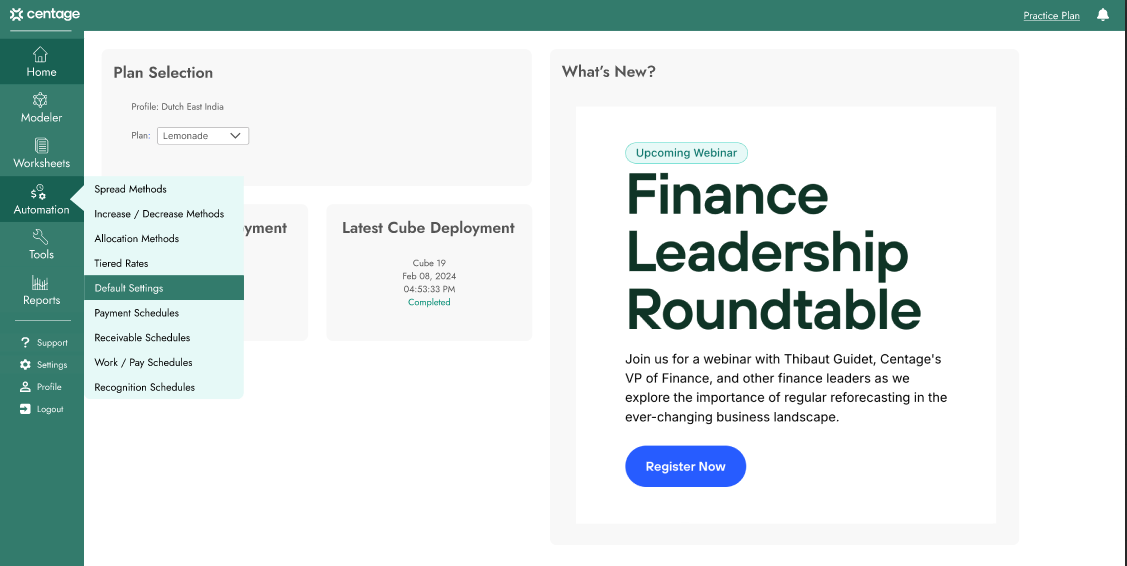Open the Practice Plan link
Image resolution: width=1127 pixels, height=566 pixels.
coord(1052,15)
